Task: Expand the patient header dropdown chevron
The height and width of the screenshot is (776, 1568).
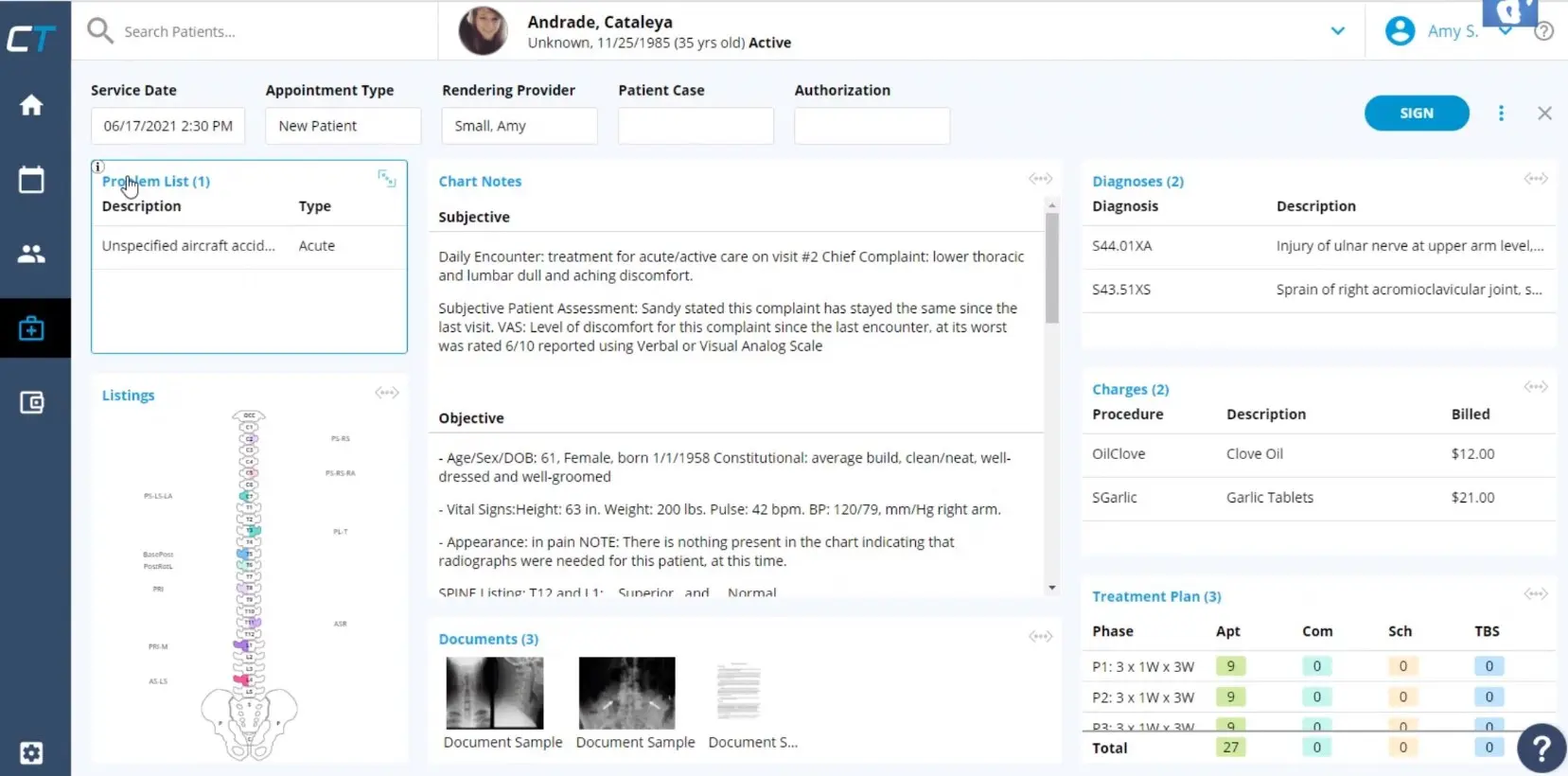Action: (x=1337, y=31)
